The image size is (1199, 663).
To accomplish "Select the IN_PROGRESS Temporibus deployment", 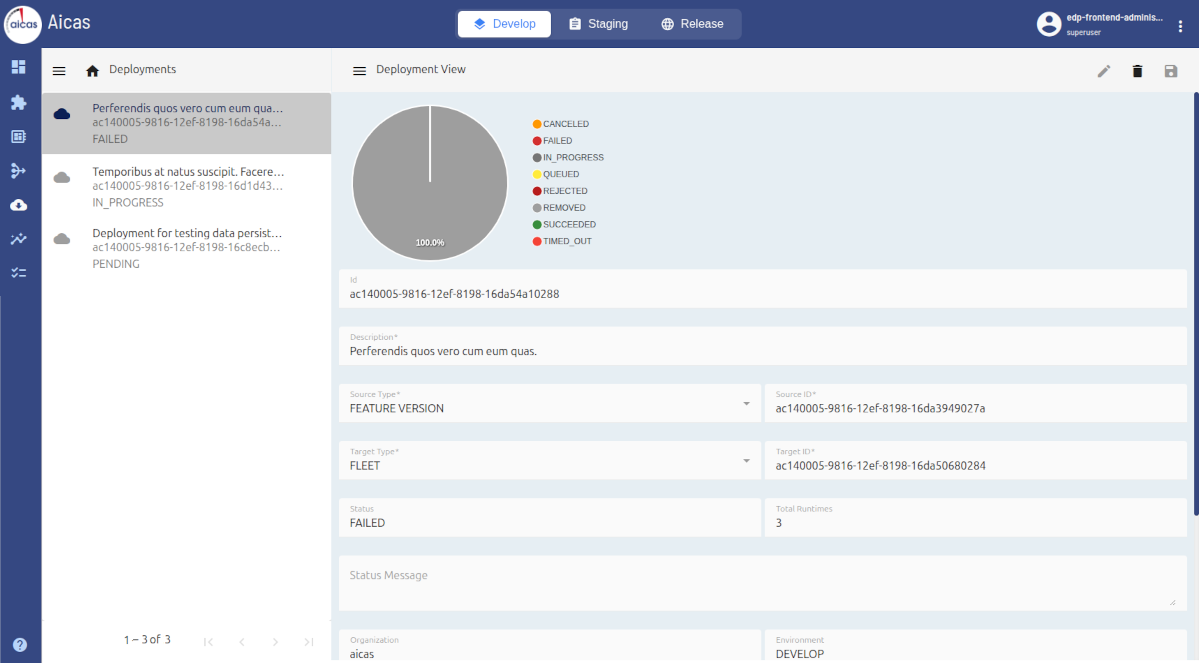I will [x=186, y=186].
